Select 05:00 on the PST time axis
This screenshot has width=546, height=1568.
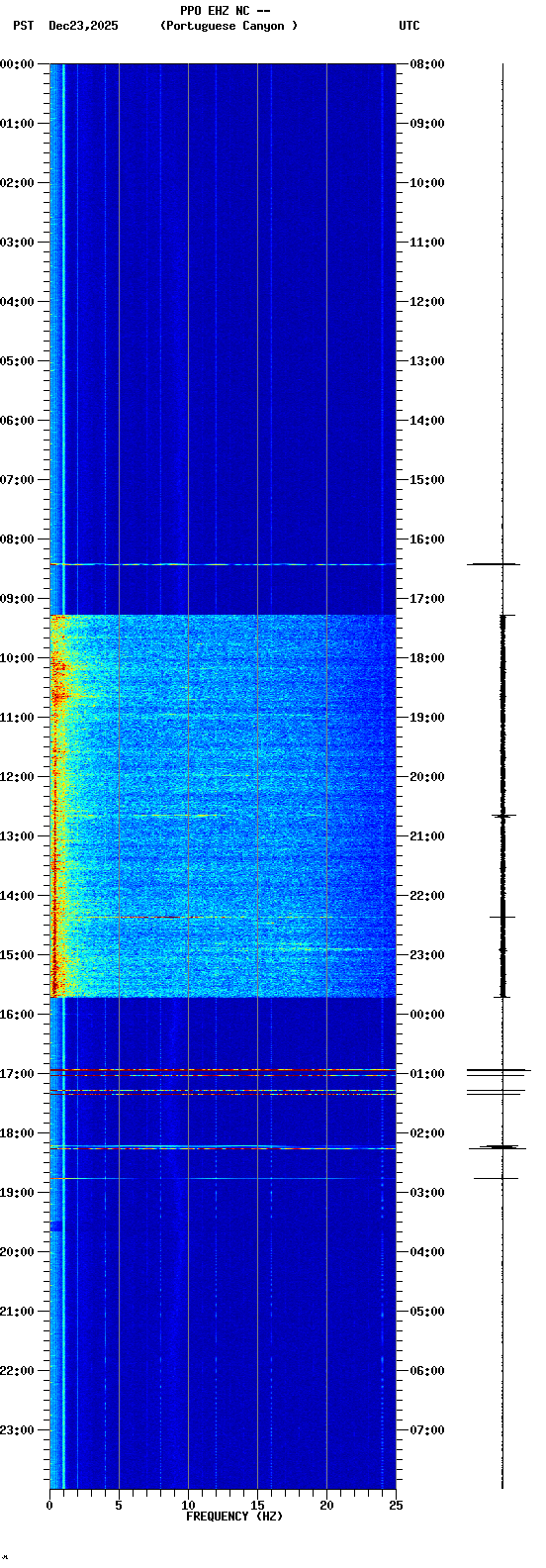(18, 361)
